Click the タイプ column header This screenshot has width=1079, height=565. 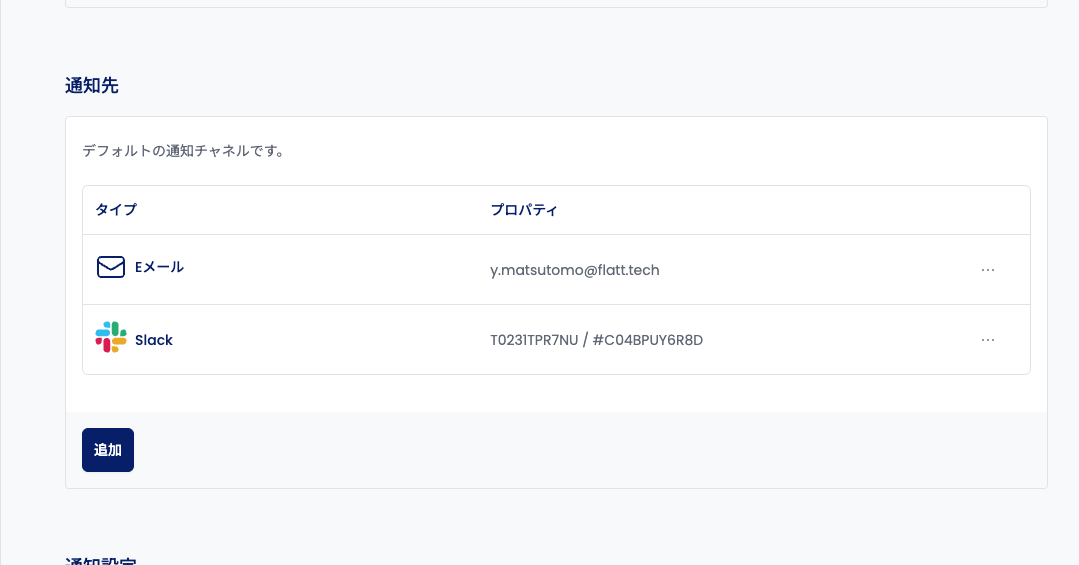[x=116, y=210]
